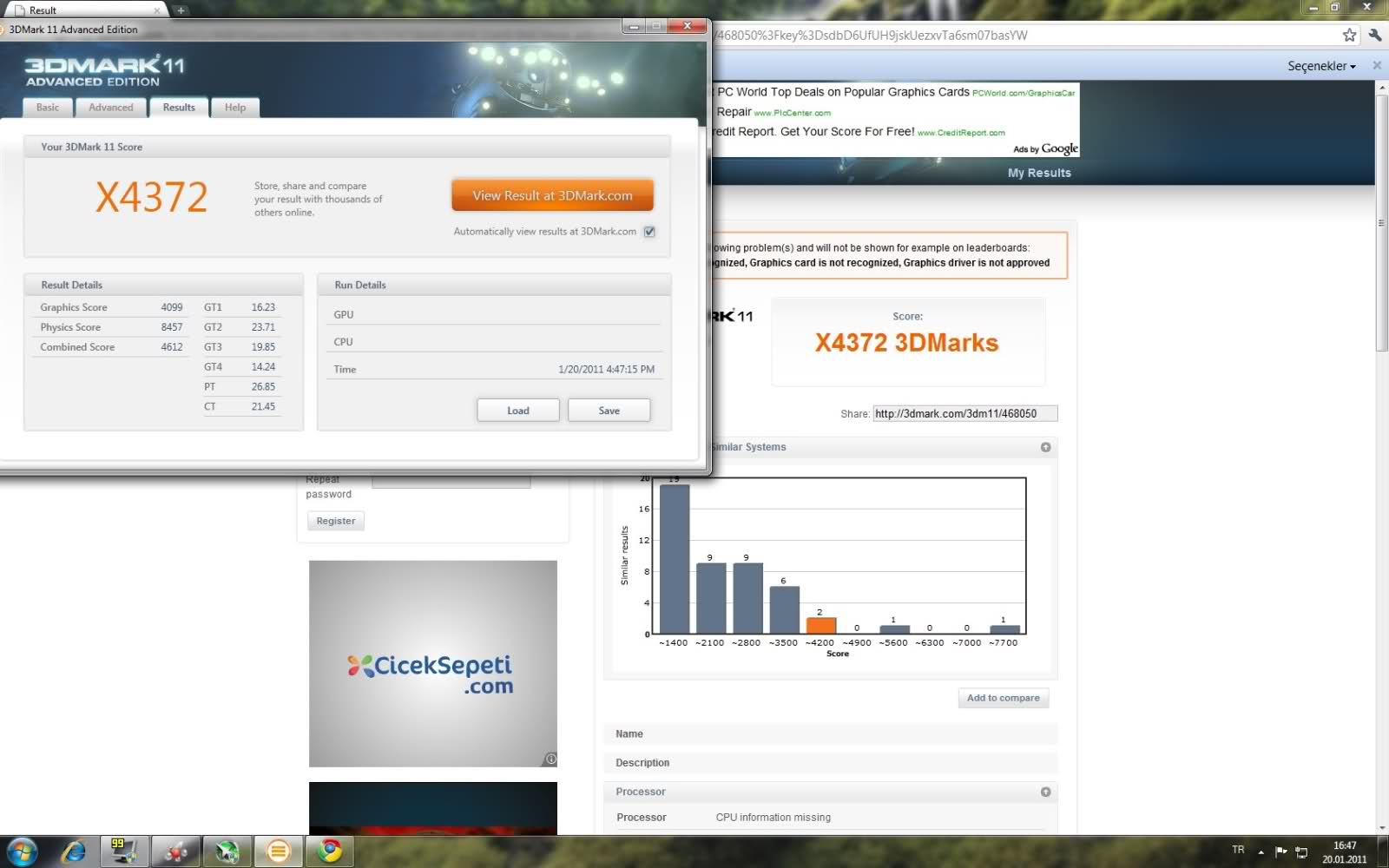Click the GT1 value 16.23
This screenshot has width=1389, height=868.
pos(263,307)
